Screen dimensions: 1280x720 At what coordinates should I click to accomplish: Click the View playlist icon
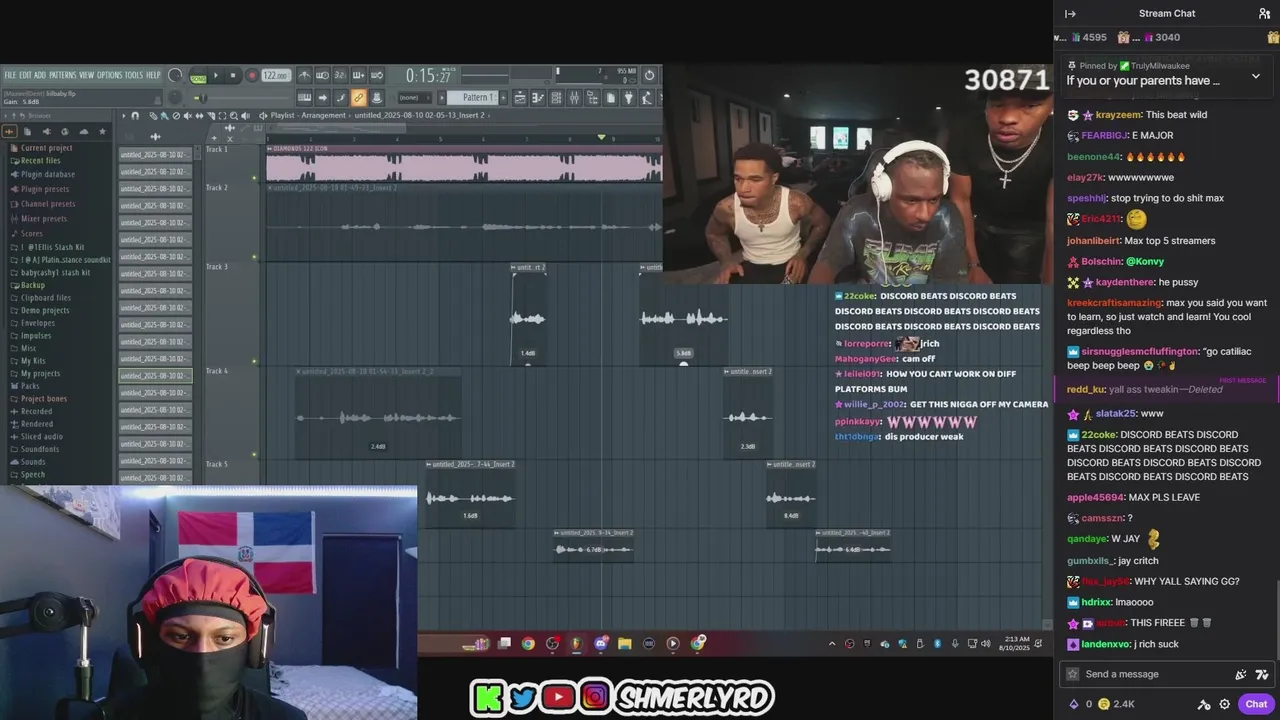point(520,98)
